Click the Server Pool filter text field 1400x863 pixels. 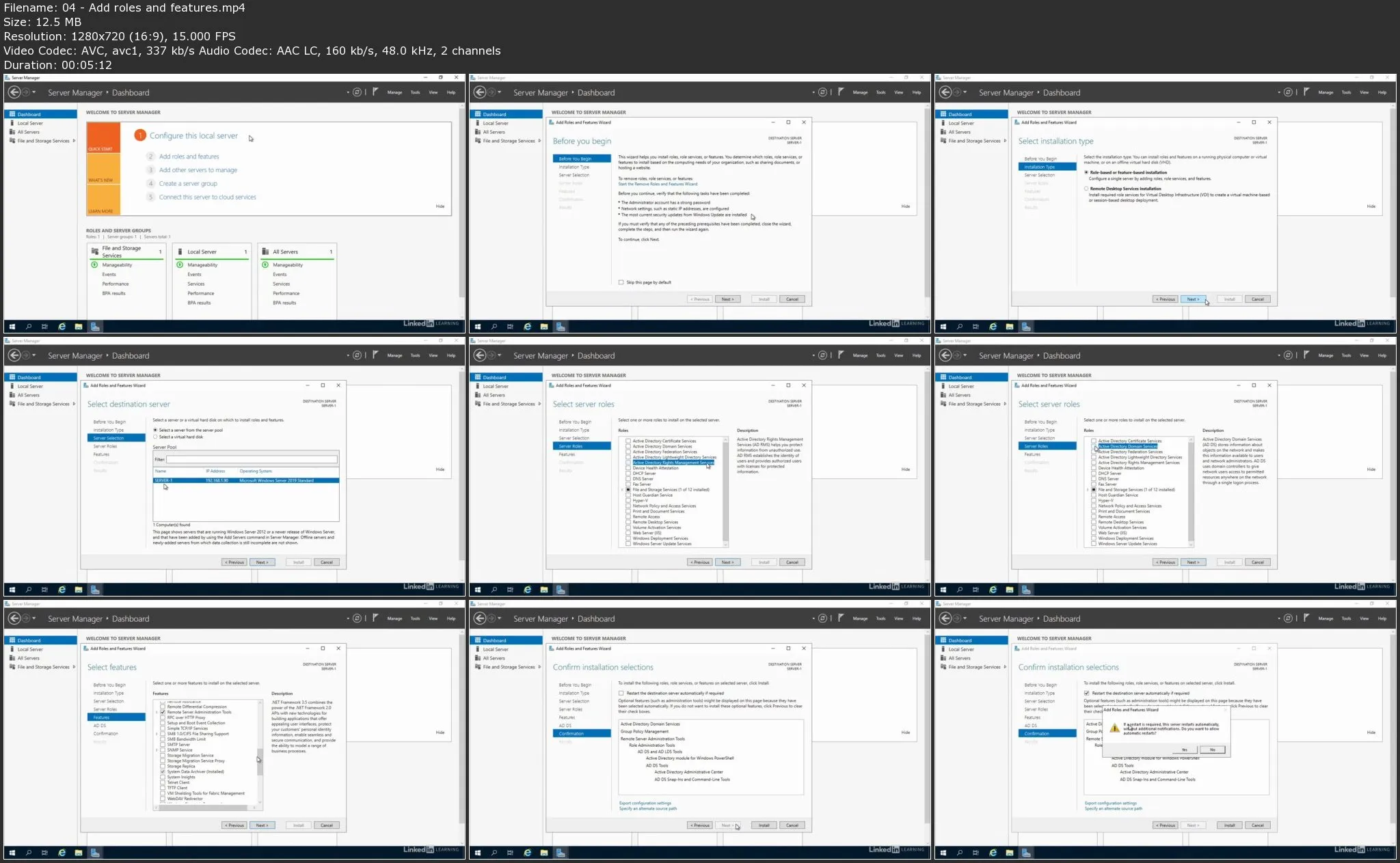(252, 459)
